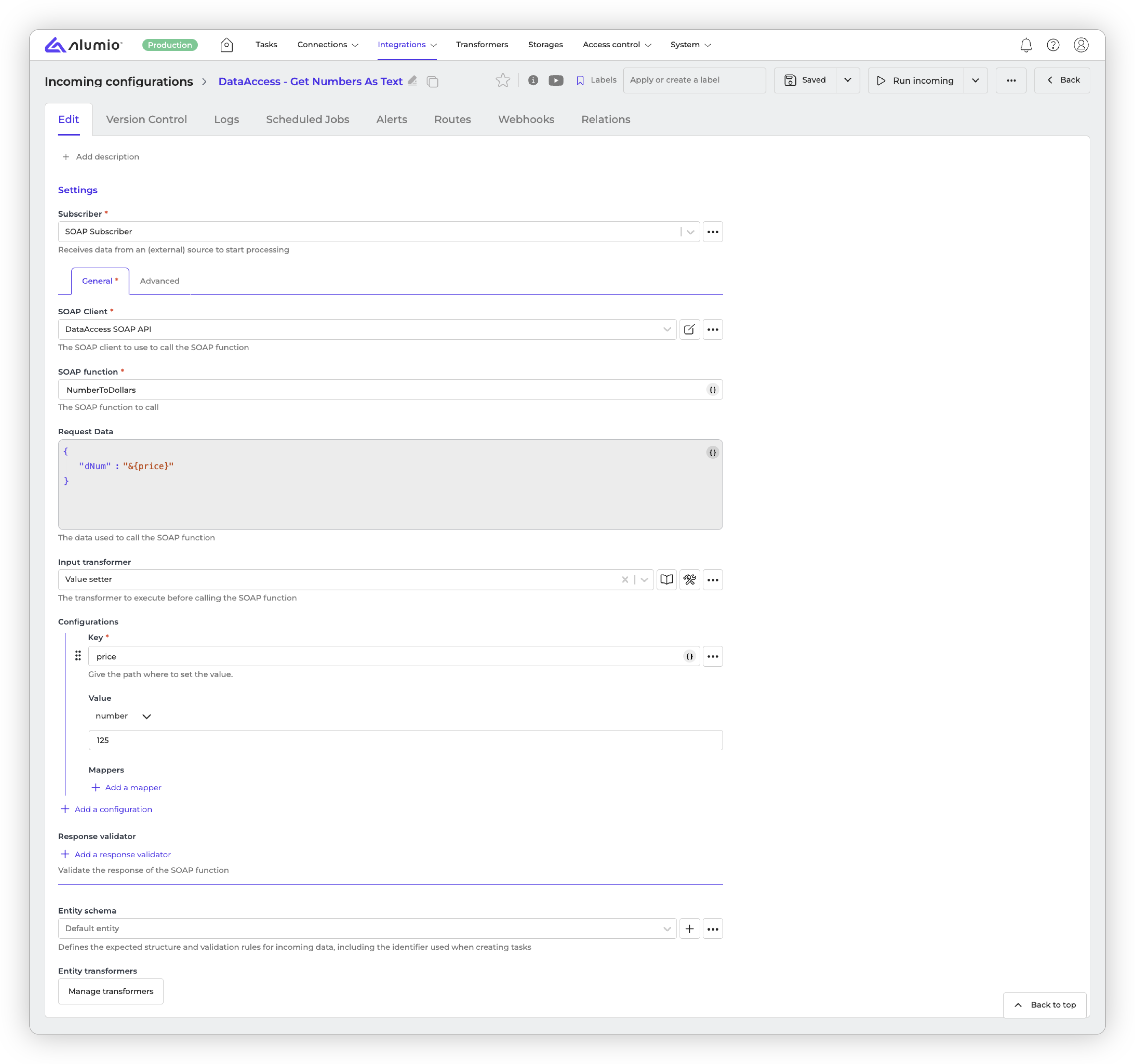Click the help question mark icon
Image resolution: width=1135 pixels, height=1064 pixels.
click(1053, 45)
